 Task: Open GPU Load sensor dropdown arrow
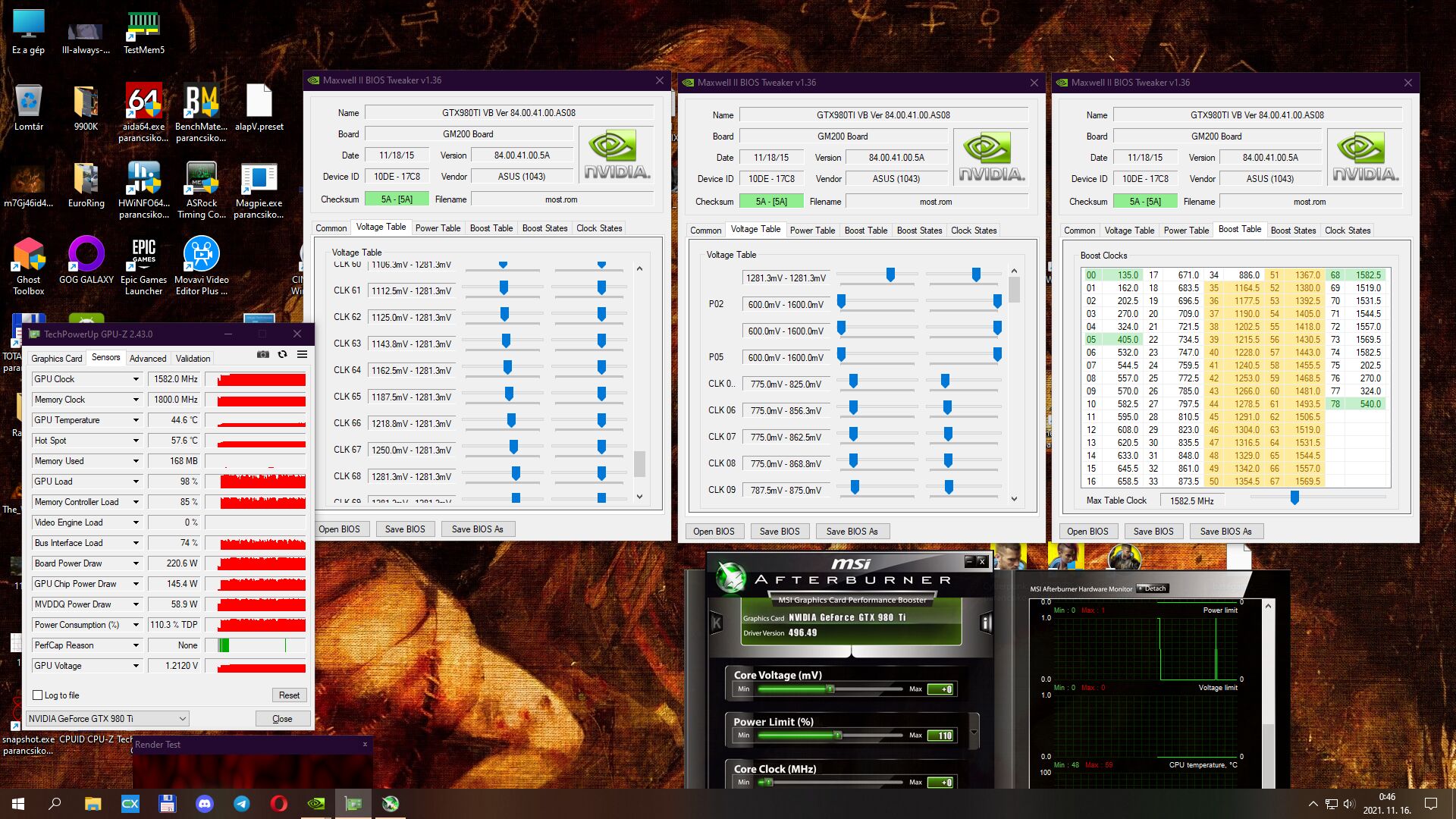pos(136,482)
